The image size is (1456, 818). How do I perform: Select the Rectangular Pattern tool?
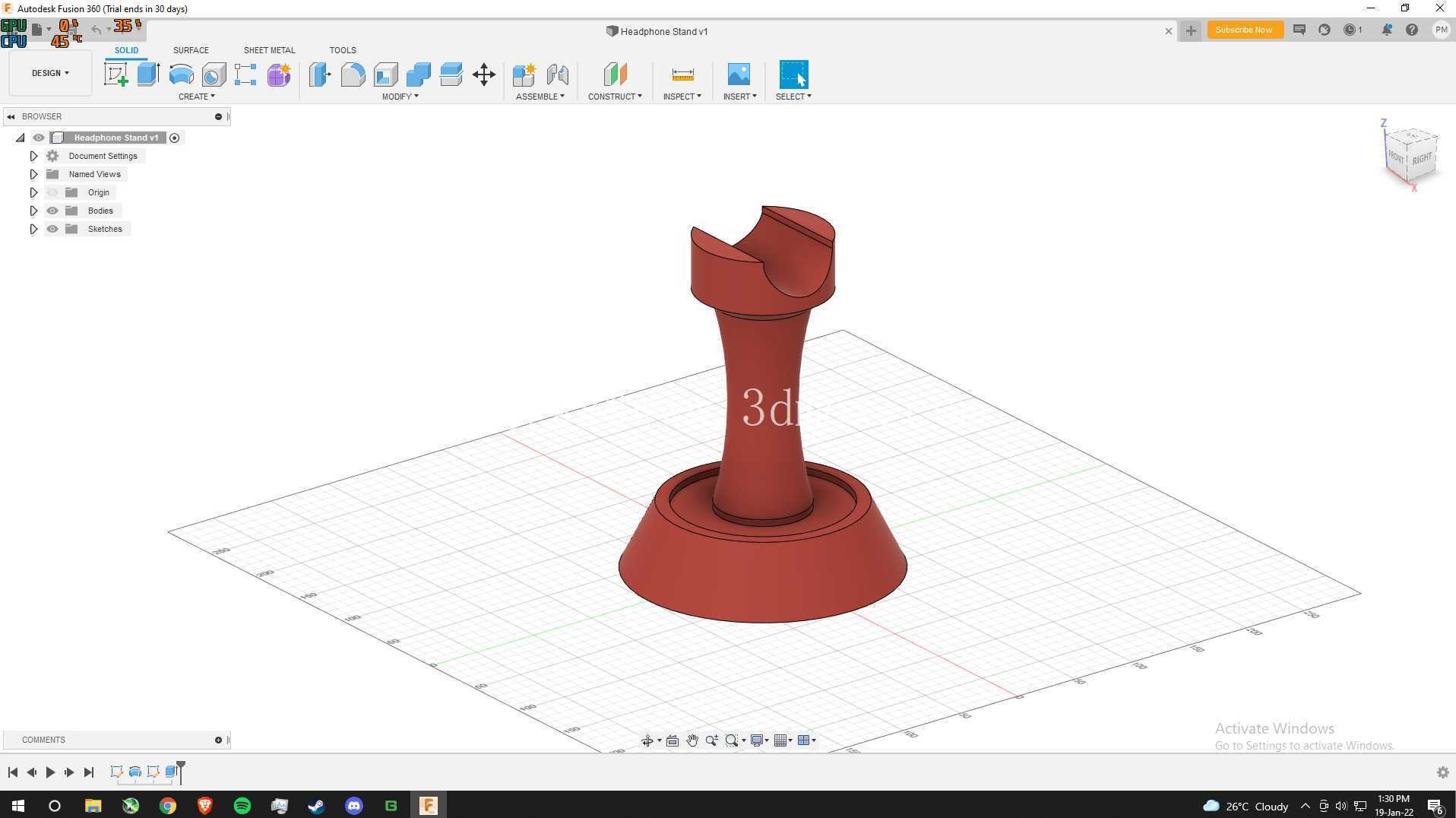tap(245, 75)
